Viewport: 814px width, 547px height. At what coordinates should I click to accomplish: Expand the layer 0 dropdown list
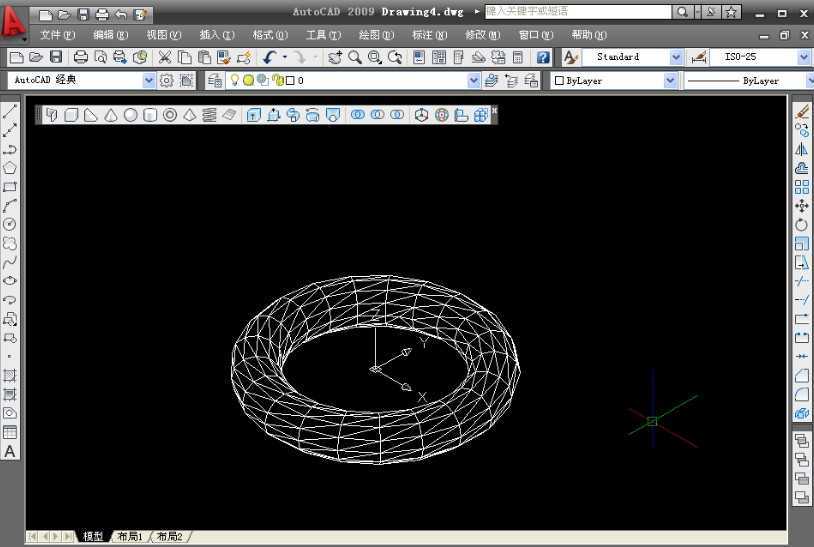click(x=473, y=80)
